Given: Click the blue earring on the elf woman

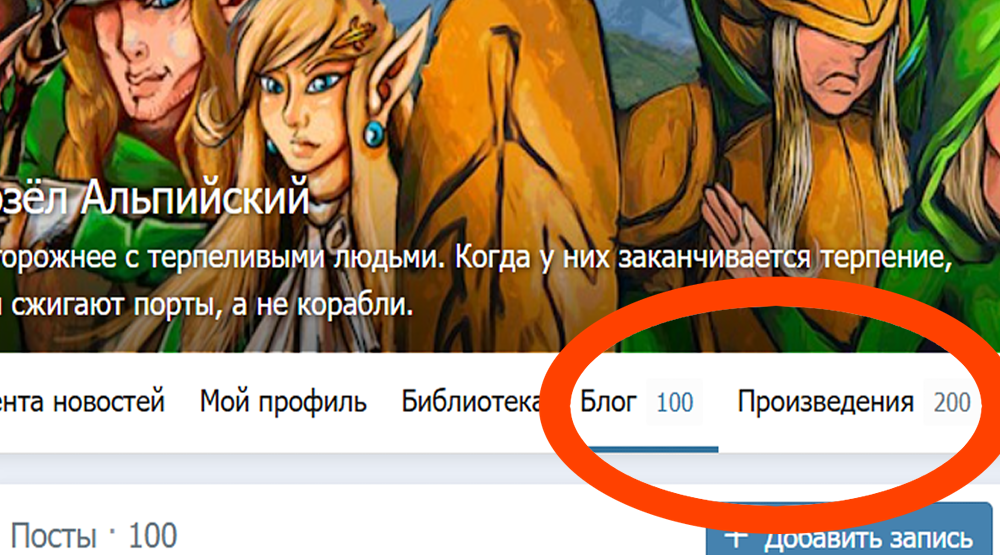Looking at the screenshot, I should 374,133.
